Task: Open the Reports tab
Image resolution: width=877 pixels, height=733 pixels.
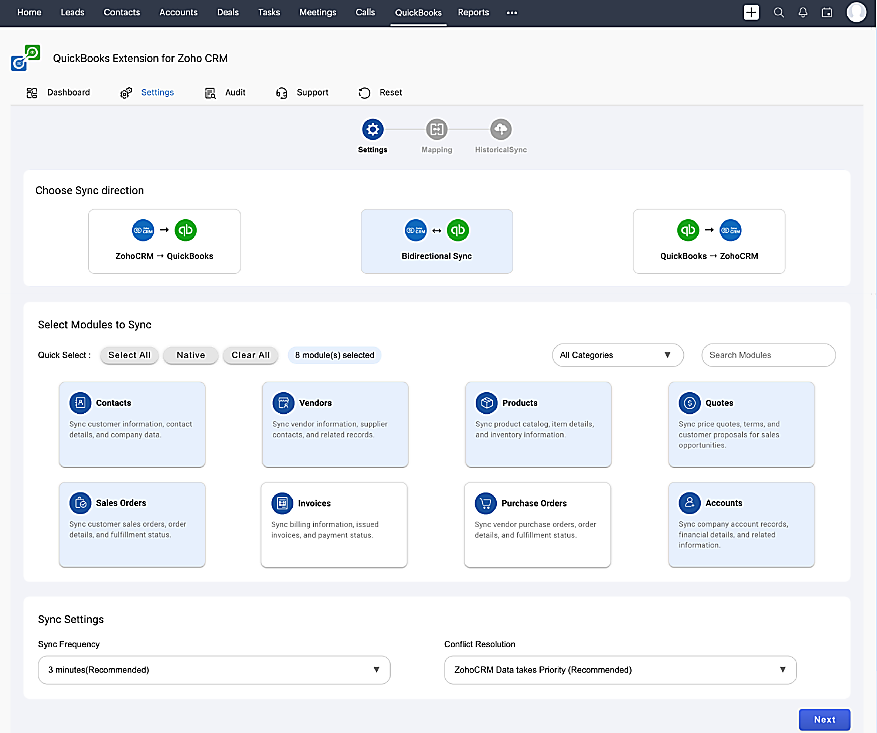Action: pos(474,12)
